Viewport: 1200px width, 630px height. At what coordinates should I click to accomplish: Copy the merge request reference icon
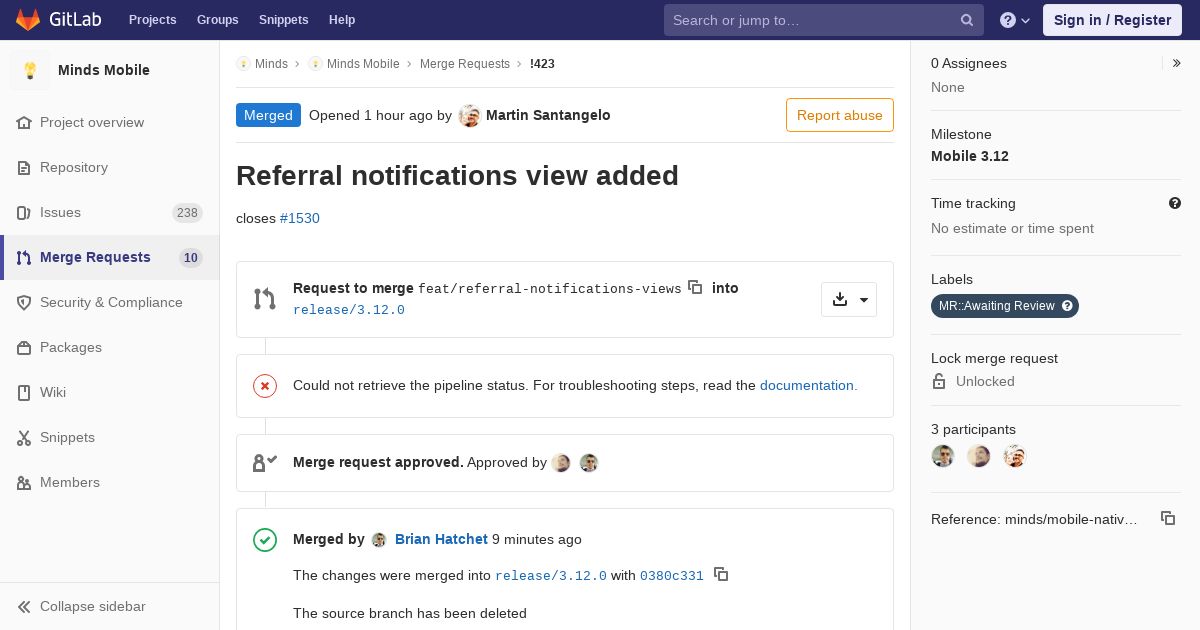tap(1168, 518)
